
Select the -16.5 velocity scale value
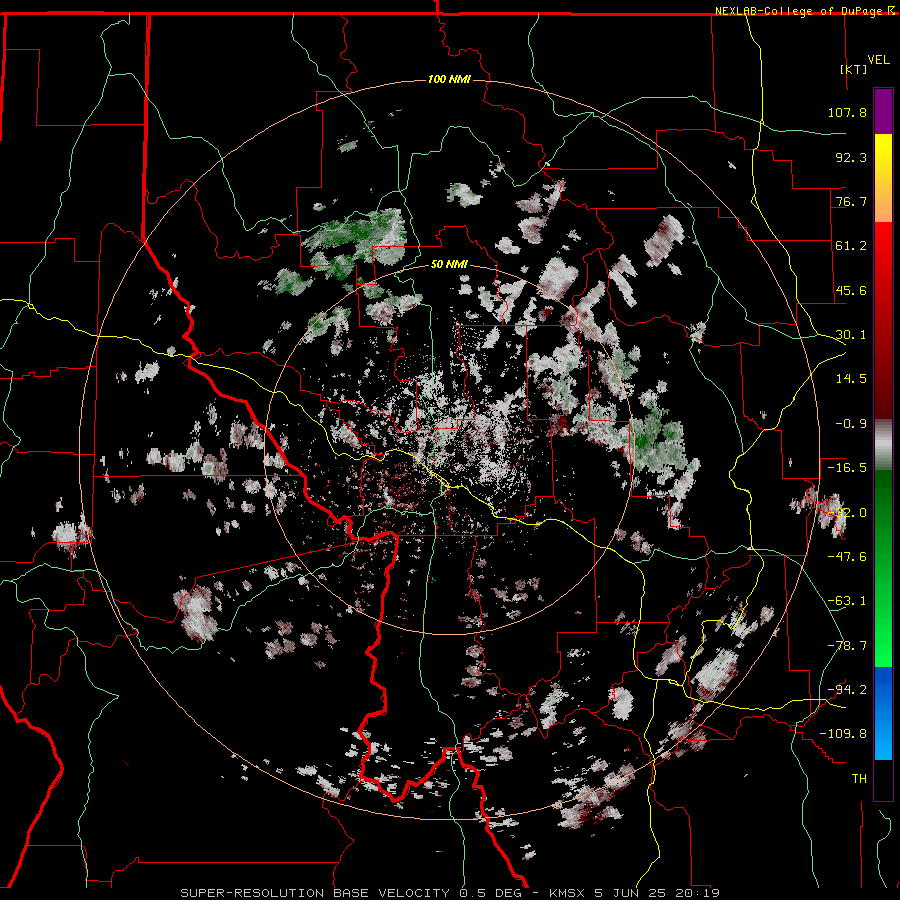(x=847, y=468)
